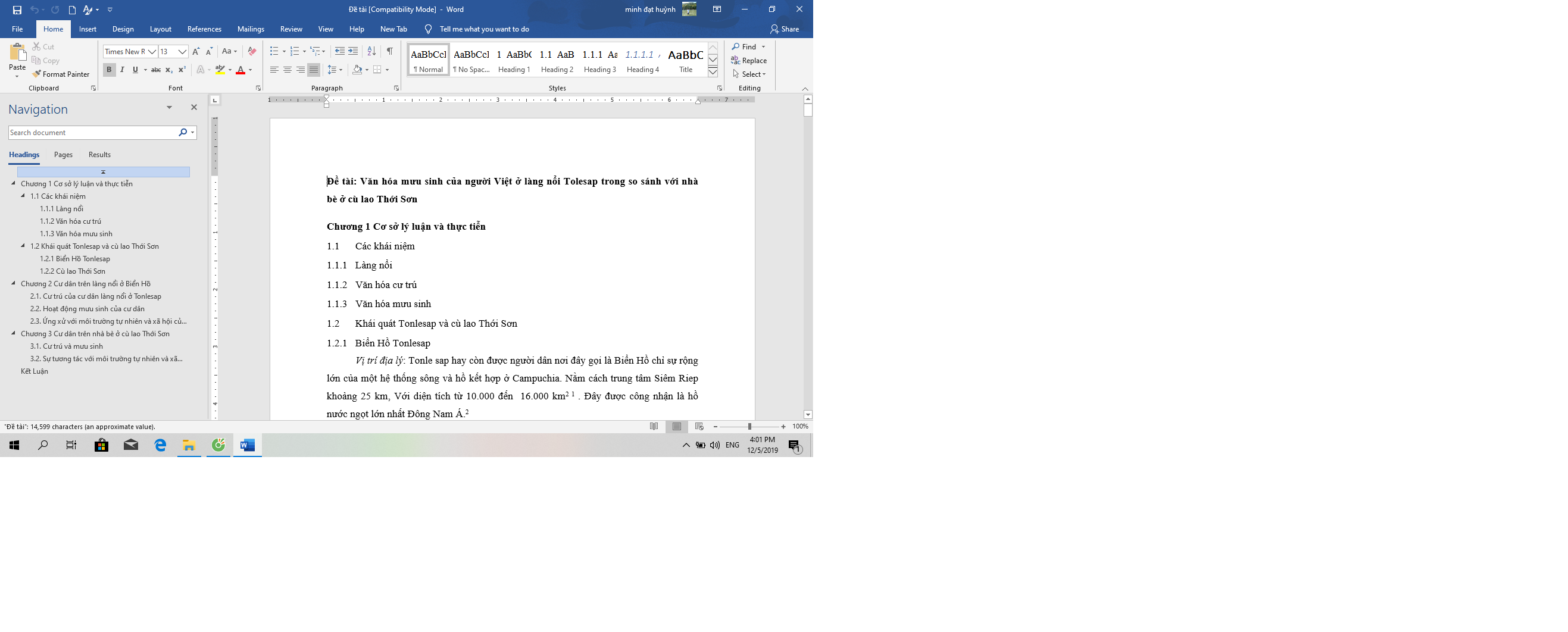Apply red font color

240,70
